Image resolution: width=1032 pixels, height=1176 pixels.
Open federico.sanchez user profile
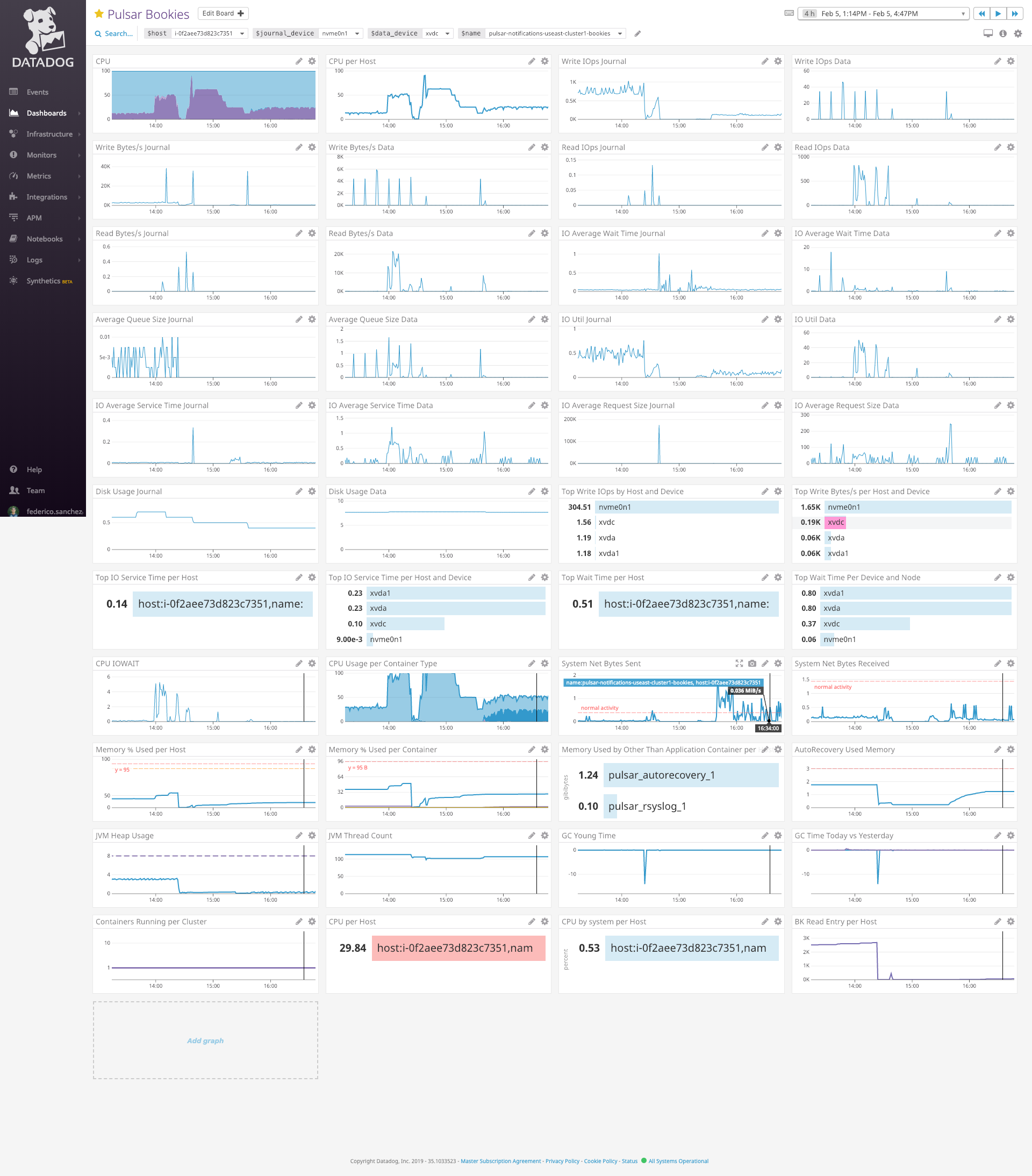pos(46,511)
